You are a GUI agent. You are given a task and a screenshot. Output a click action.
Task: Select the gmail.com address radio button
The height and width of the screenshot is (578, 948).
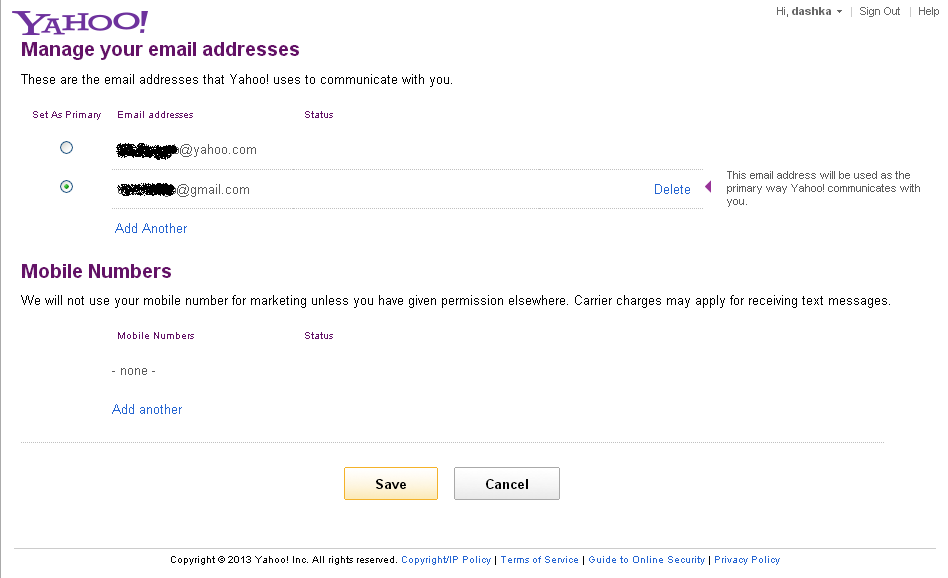(x=67, y=187)
